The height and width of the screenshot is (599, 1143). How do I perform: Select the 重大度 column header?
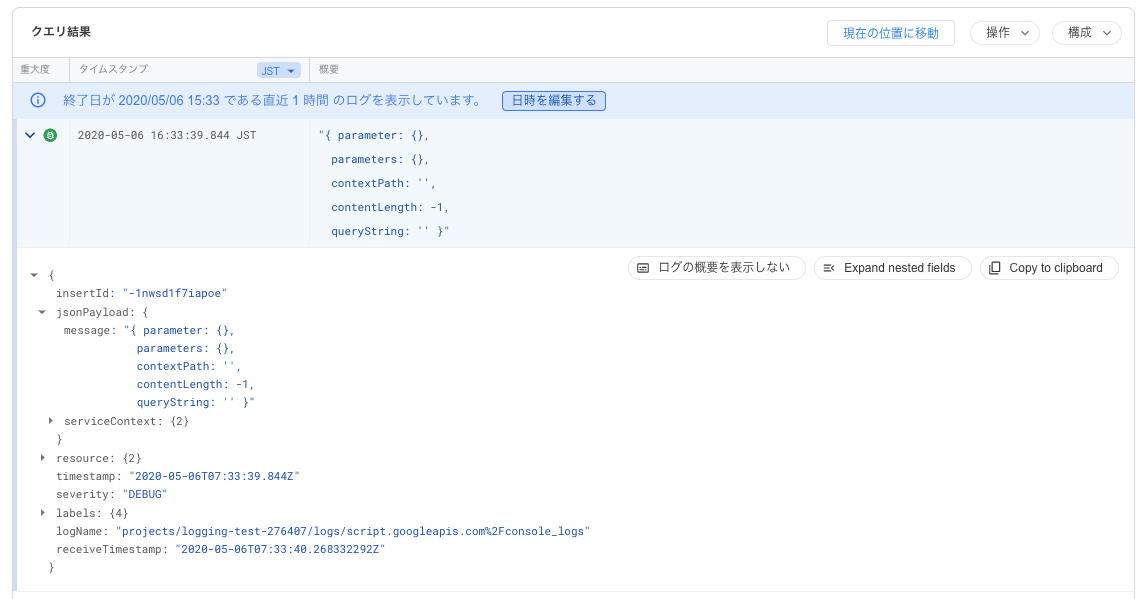coord(37,69)
